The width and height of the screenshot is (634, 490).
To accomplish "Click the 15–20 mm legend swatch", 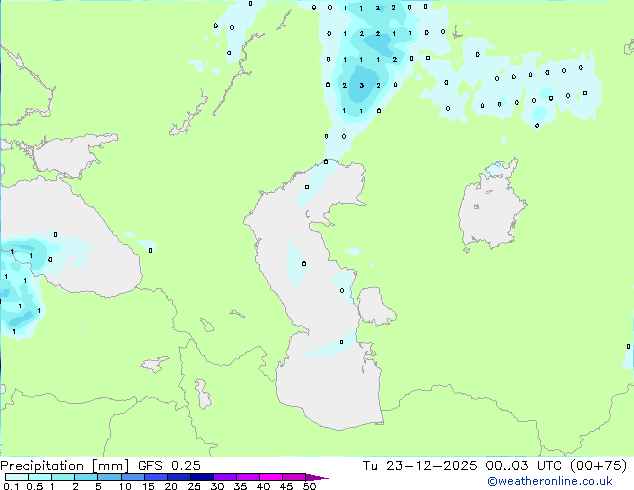I will (155, 477).
